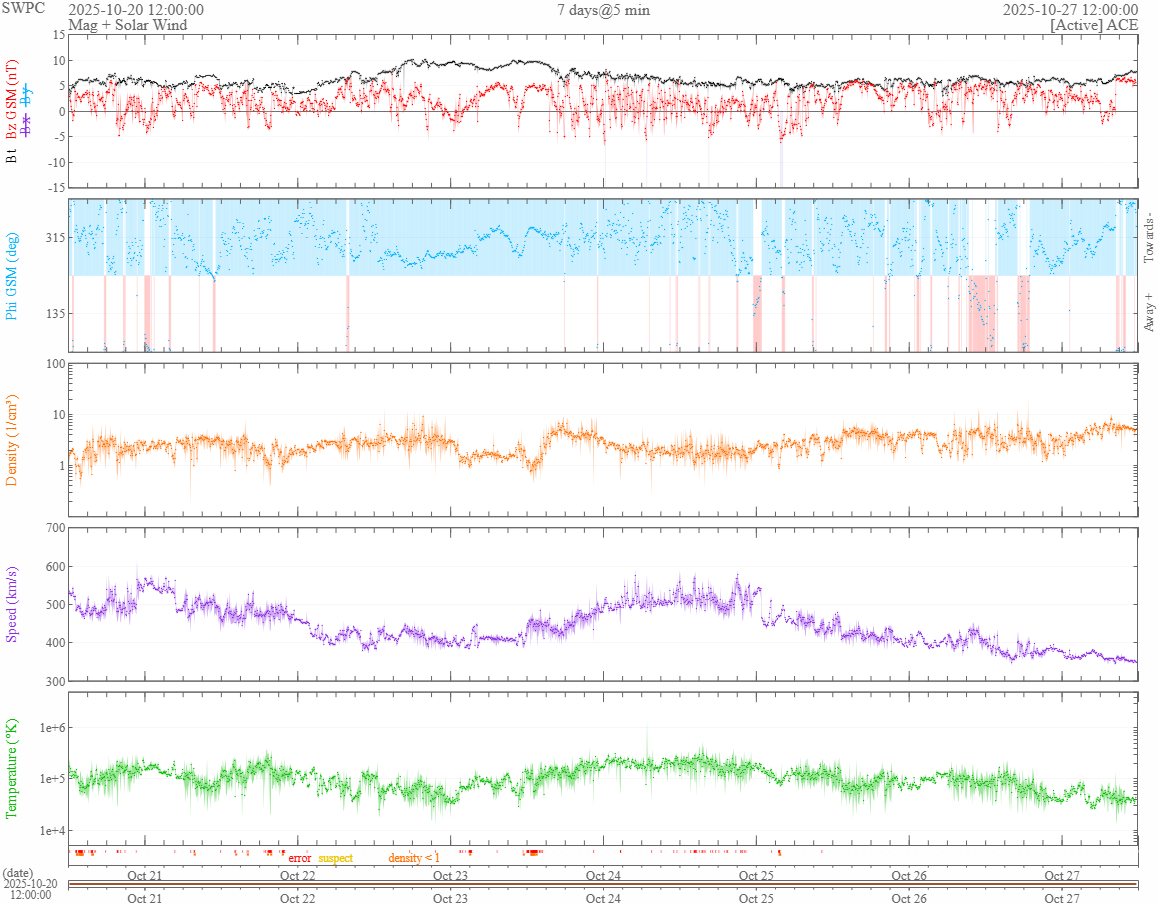Click the start date 2025-10-20 12:00:00 header

pos(136,10)
